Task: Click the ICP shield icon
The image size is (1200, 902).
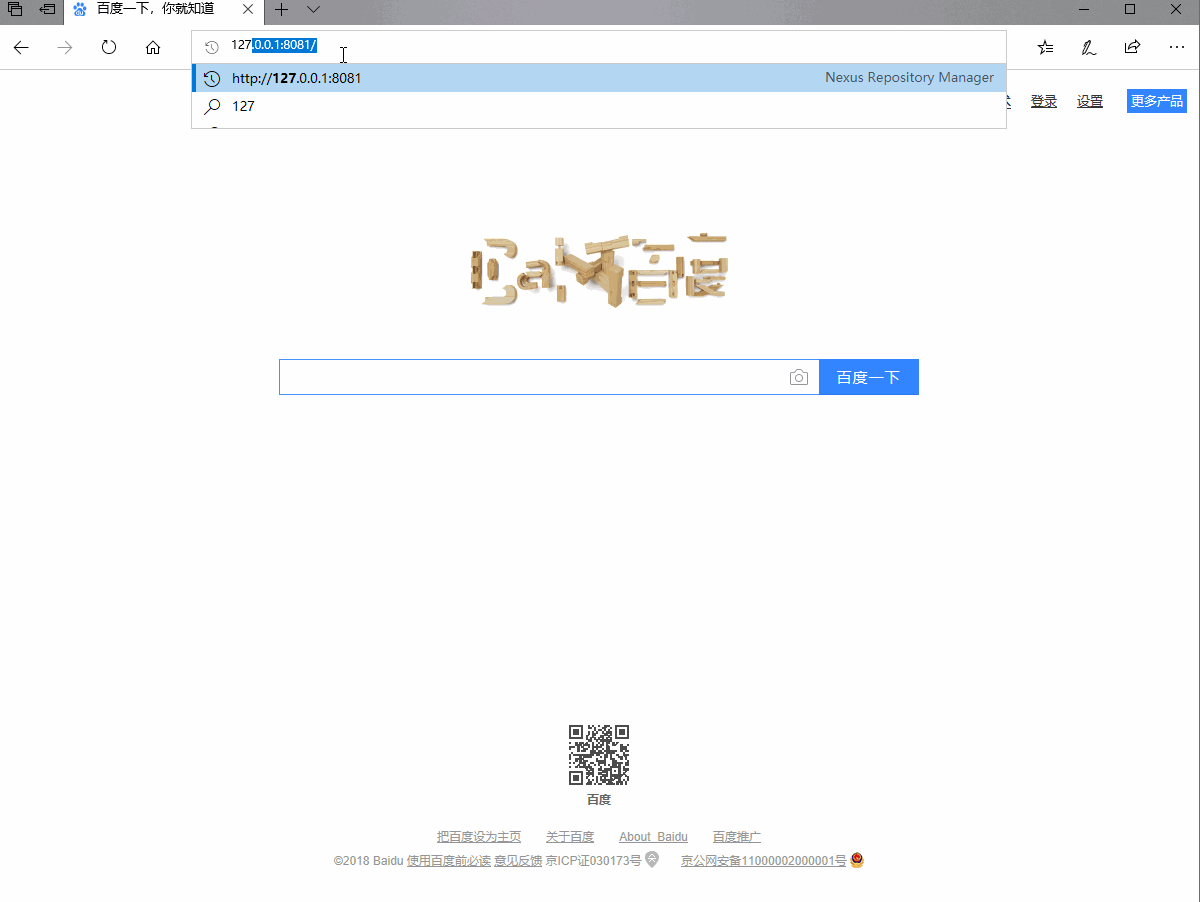Action: coord(652,859)
